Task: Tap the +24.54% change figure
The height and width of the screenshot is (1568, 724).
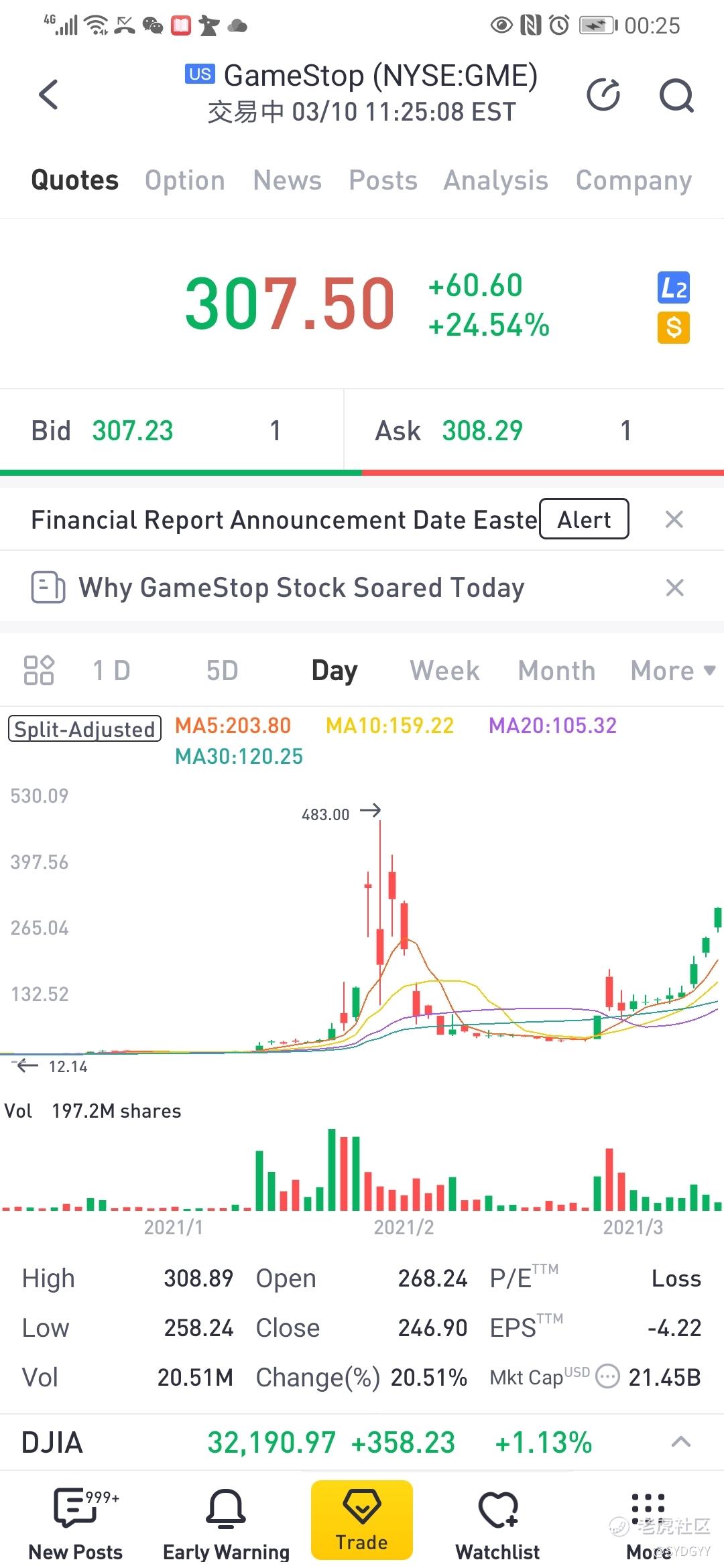Action: [489, 325]
